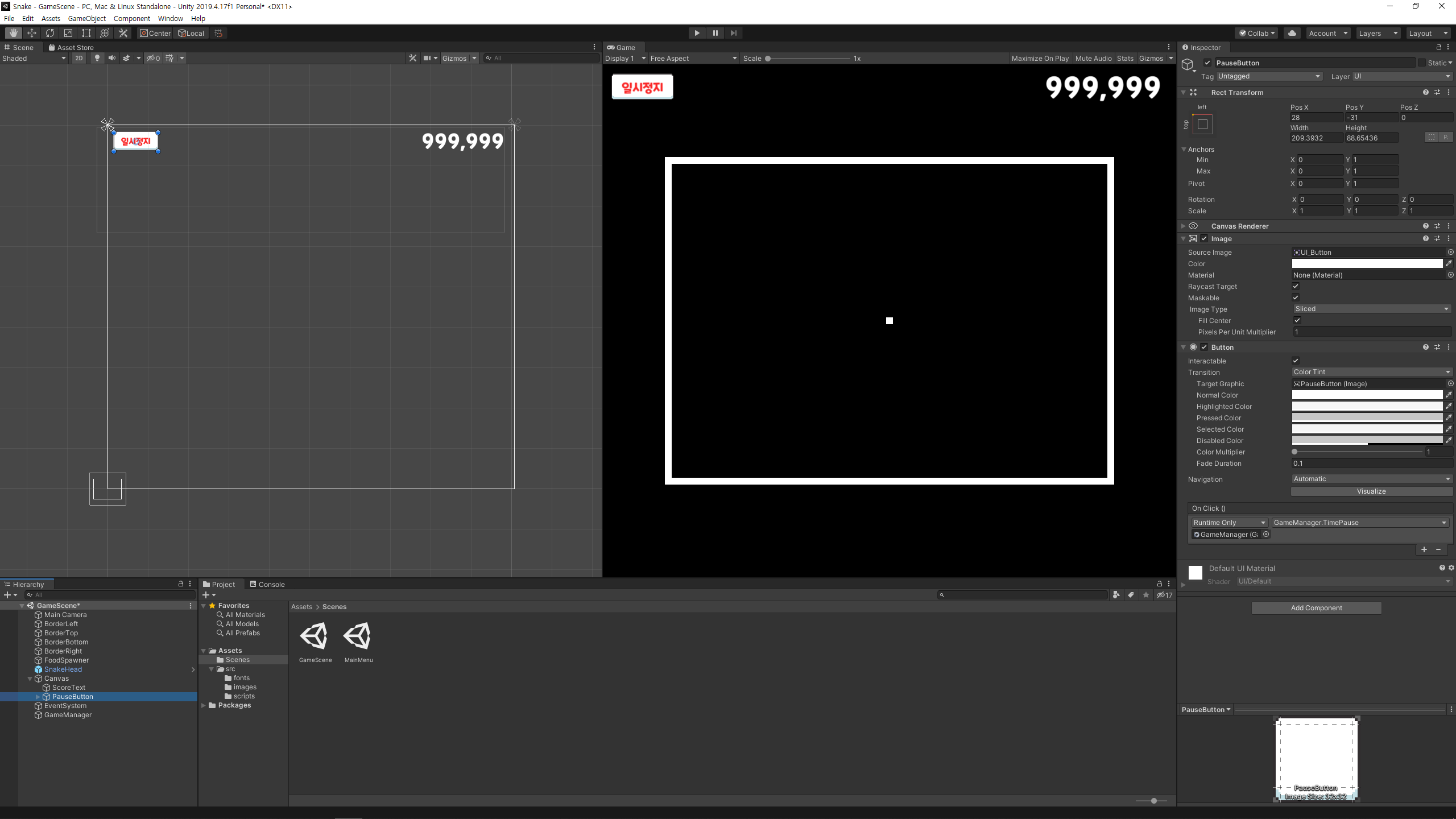1456x819 pixels.
Task: Select the Rect Transform tool
Action: coord(86,33)
